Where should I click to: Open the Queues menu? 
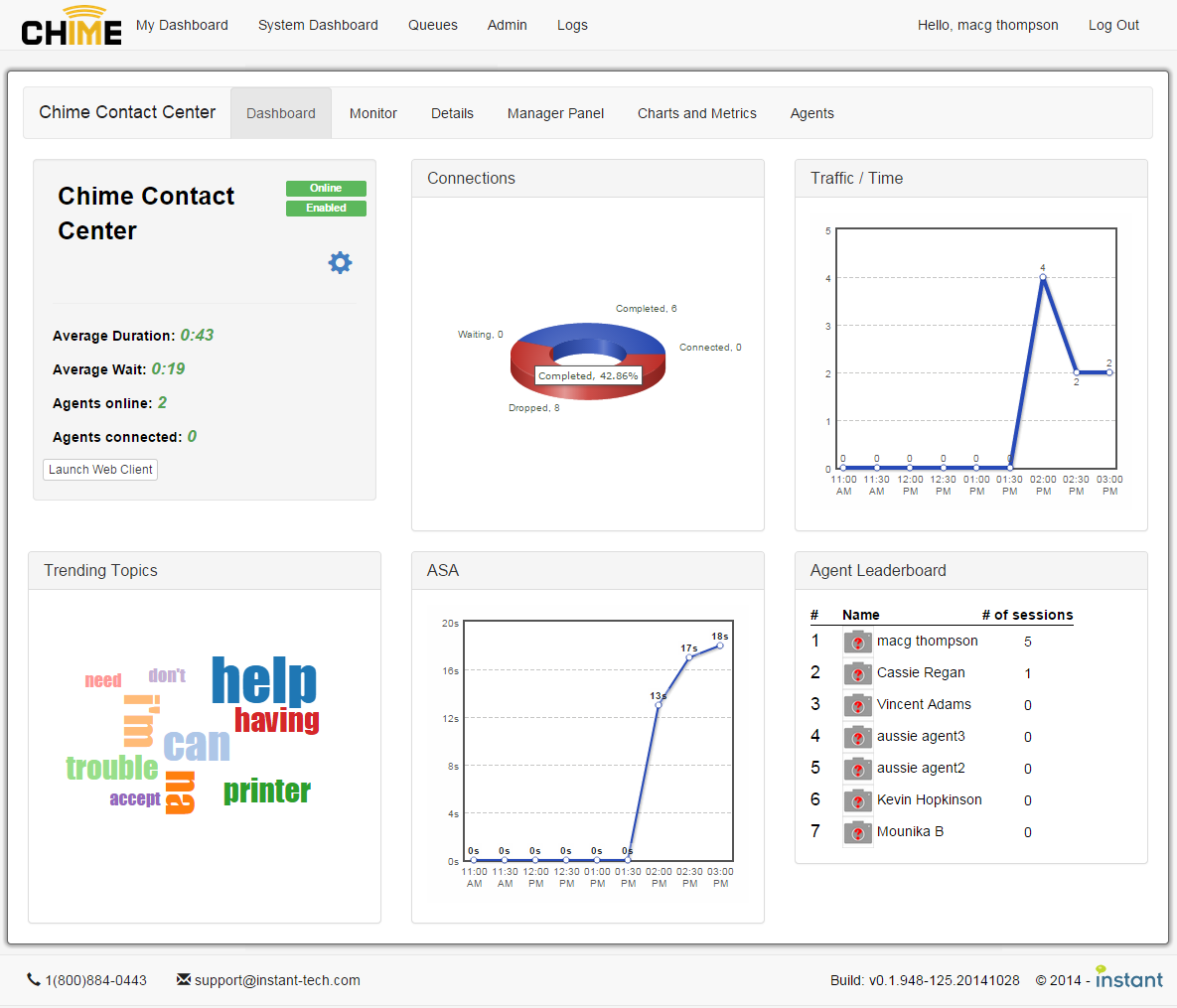coord(433,25)
